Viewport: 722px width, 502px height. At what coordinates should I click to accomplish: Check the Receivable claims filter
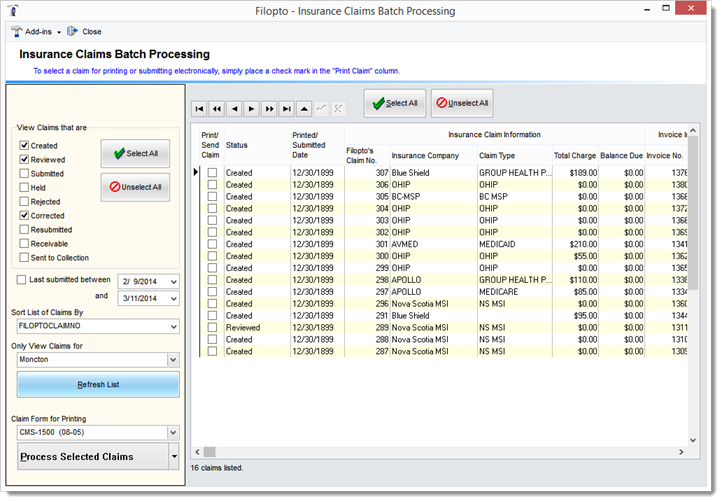tap(24, 244)
